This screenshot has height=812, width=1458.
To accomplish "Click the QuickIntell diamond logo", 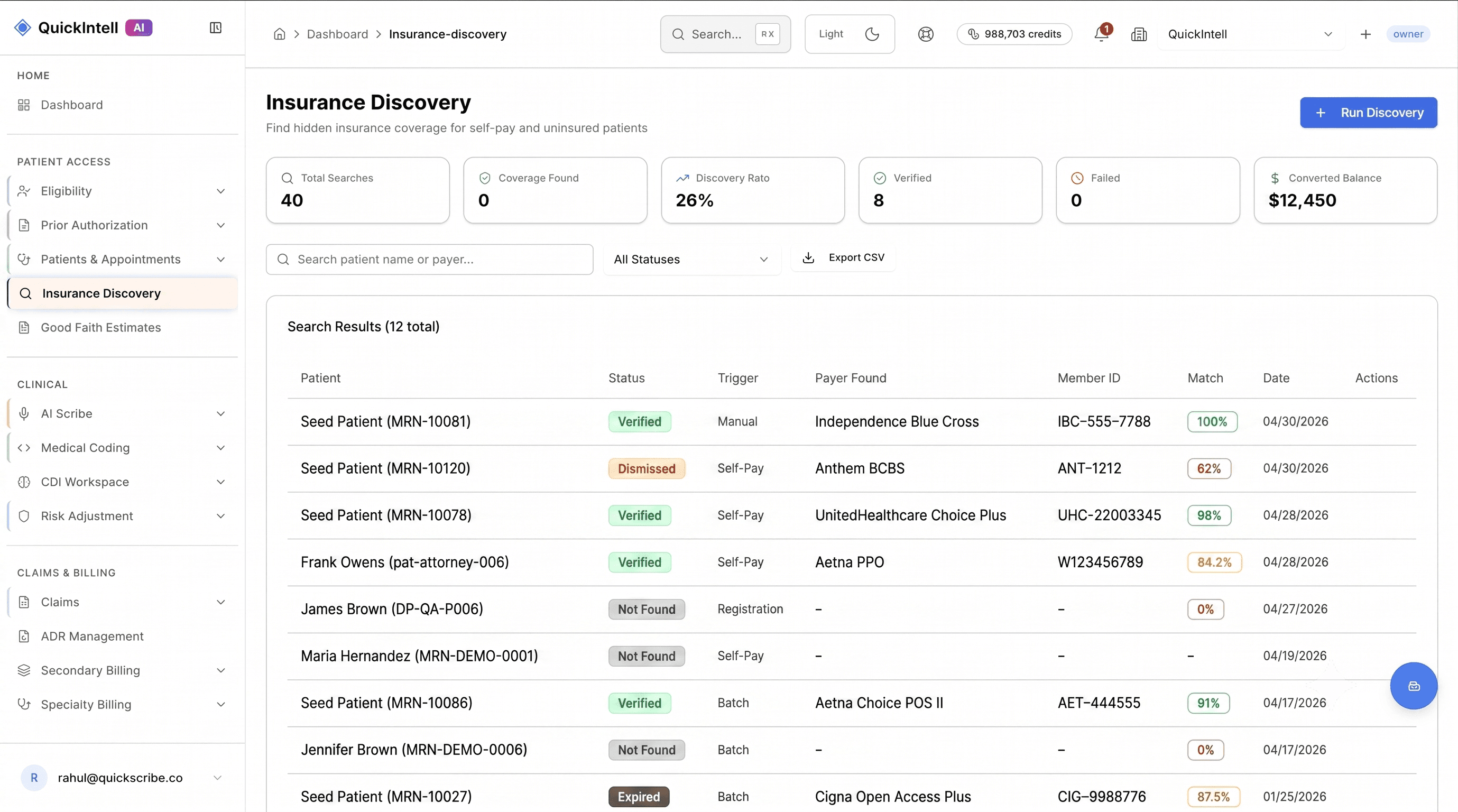I will pyautogui.click(x=23, y=27).
